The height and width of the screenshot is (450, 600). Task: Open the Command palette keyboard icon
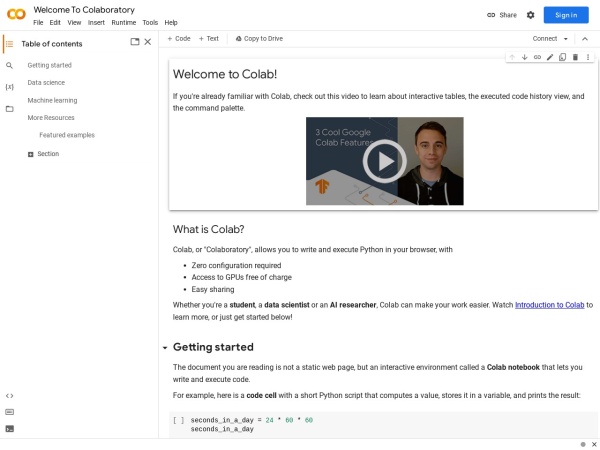10,412
